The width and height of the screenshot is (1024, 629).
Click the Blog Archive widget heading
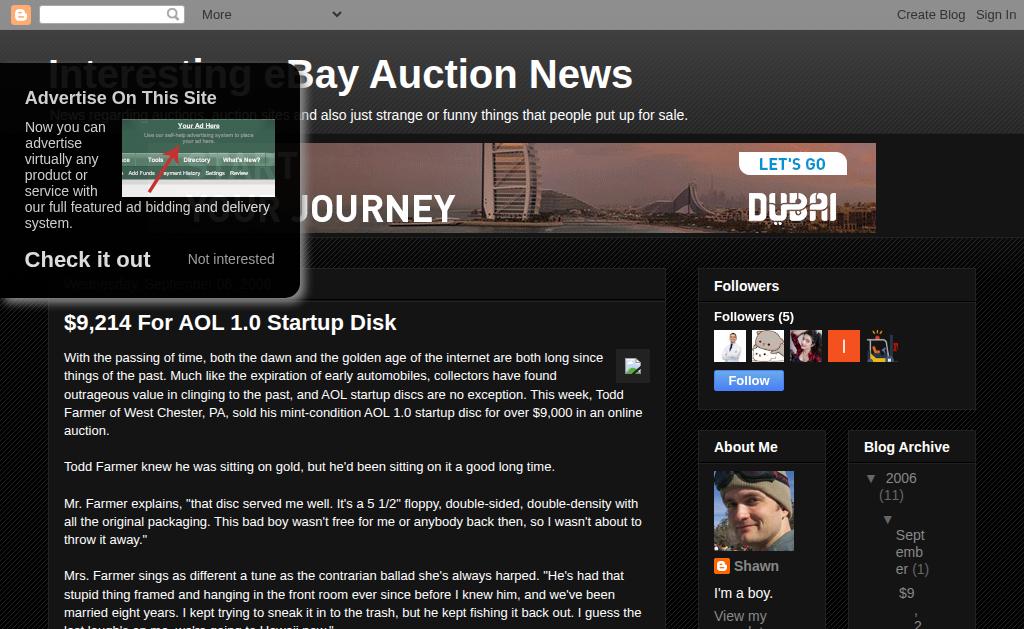906,447
